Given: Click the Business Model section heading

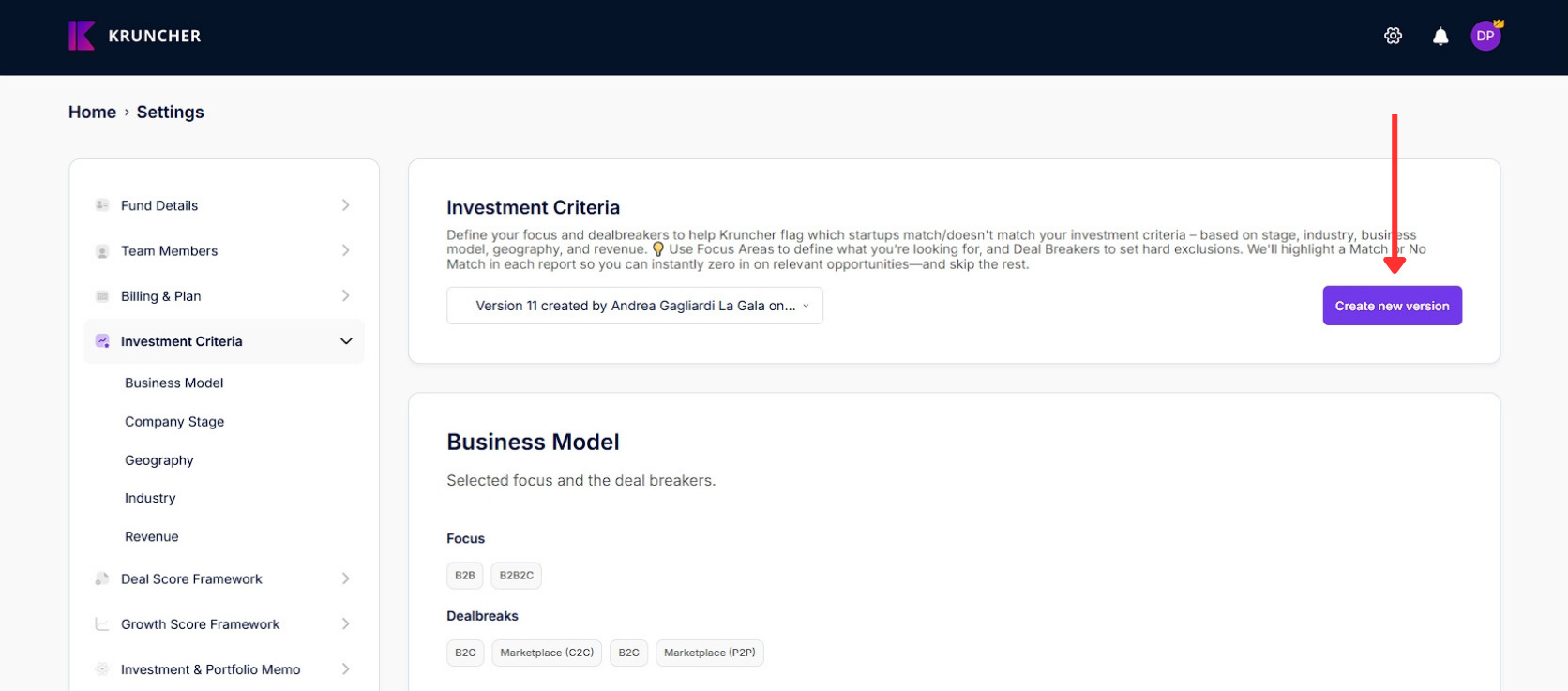Looking at the screenshot, I should [x=533, y=442].
